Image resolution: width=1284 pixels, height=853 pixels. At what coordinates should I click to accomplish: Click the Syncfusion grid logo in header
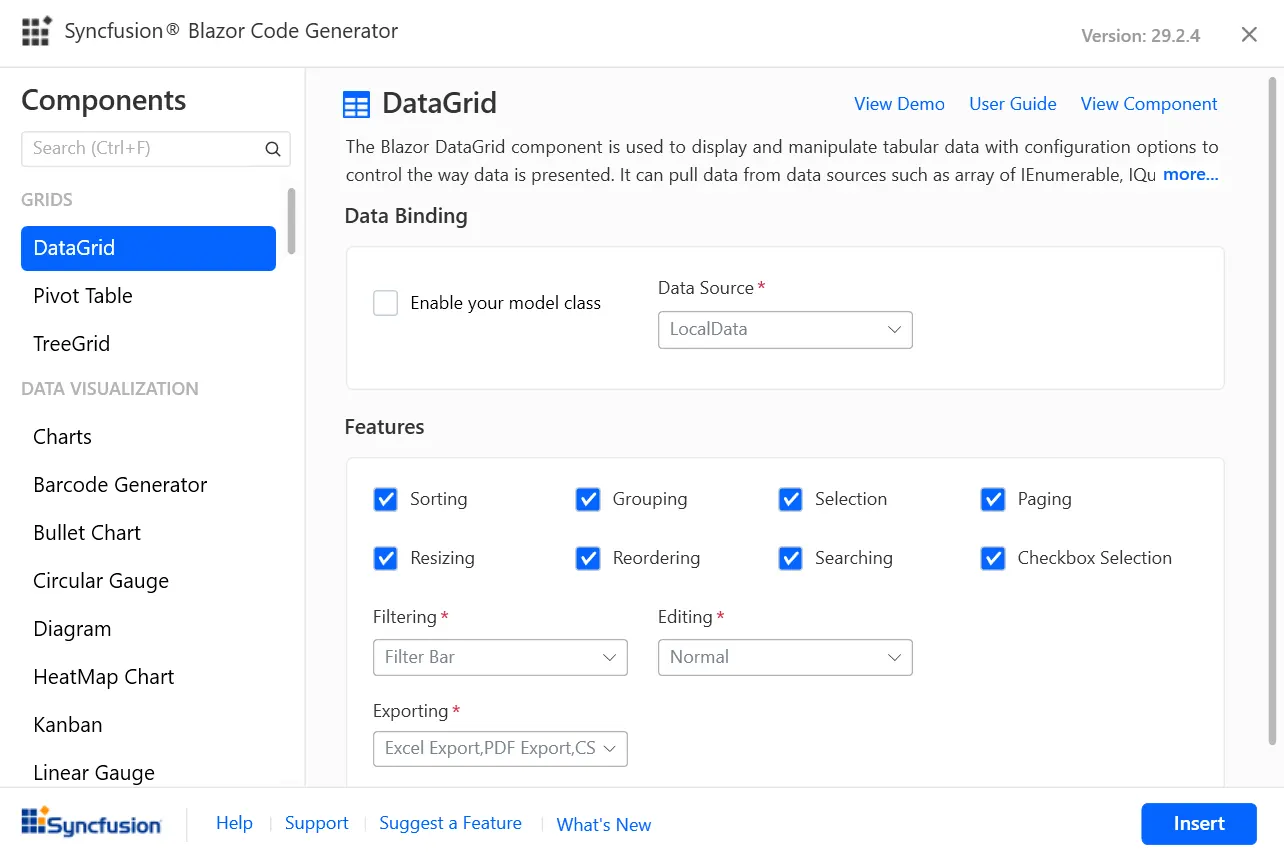point(36,31)
